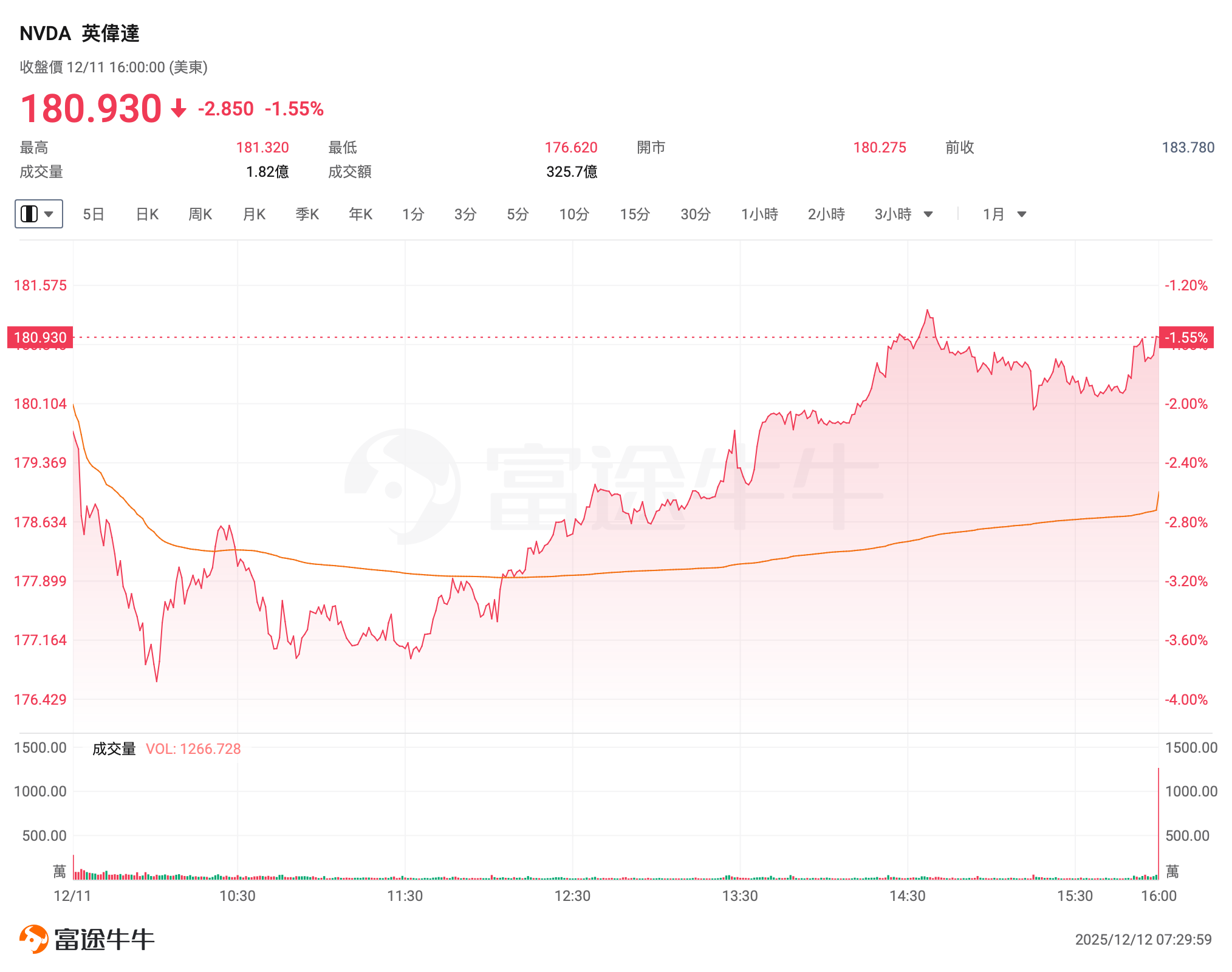Select the 5分 interval
1232x972 pixels.
tap(518, 214)
